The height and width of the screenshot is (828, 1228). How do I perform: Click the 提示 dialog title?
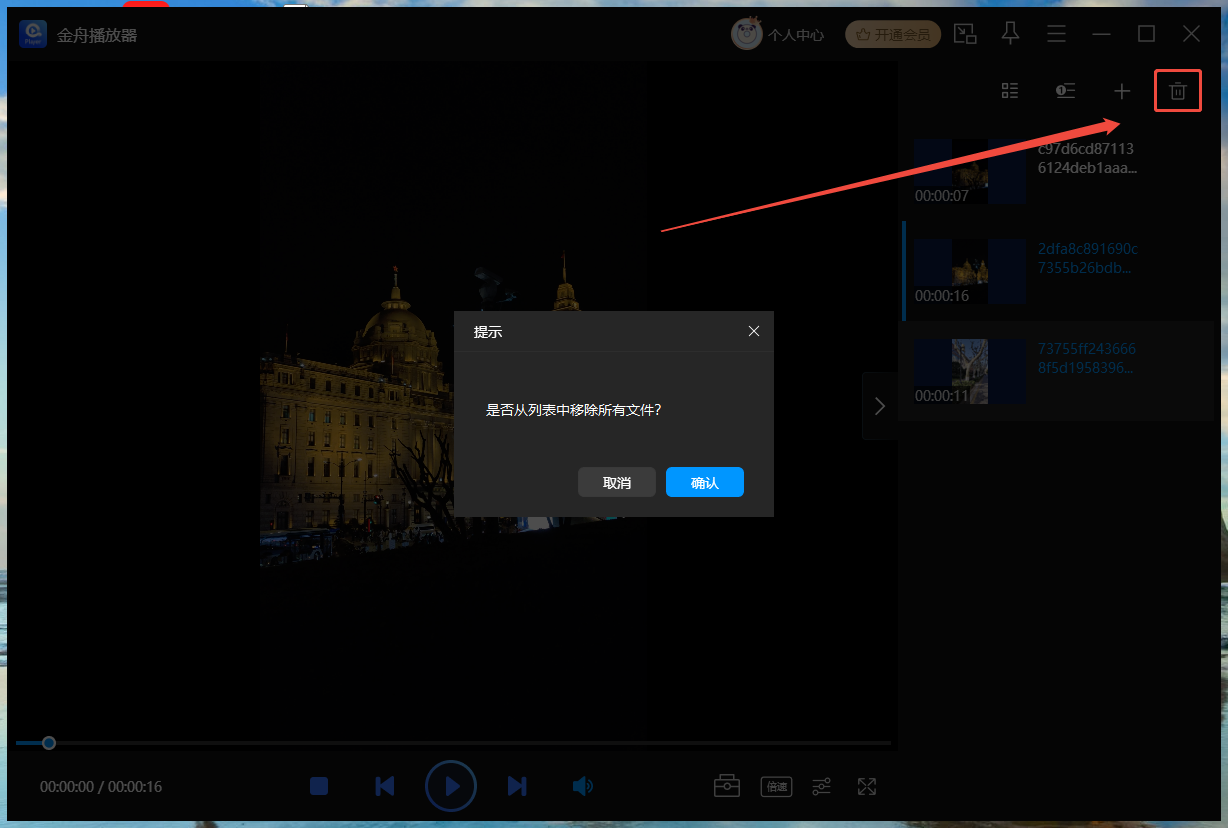pyautogui.click(x=488, y=332)
